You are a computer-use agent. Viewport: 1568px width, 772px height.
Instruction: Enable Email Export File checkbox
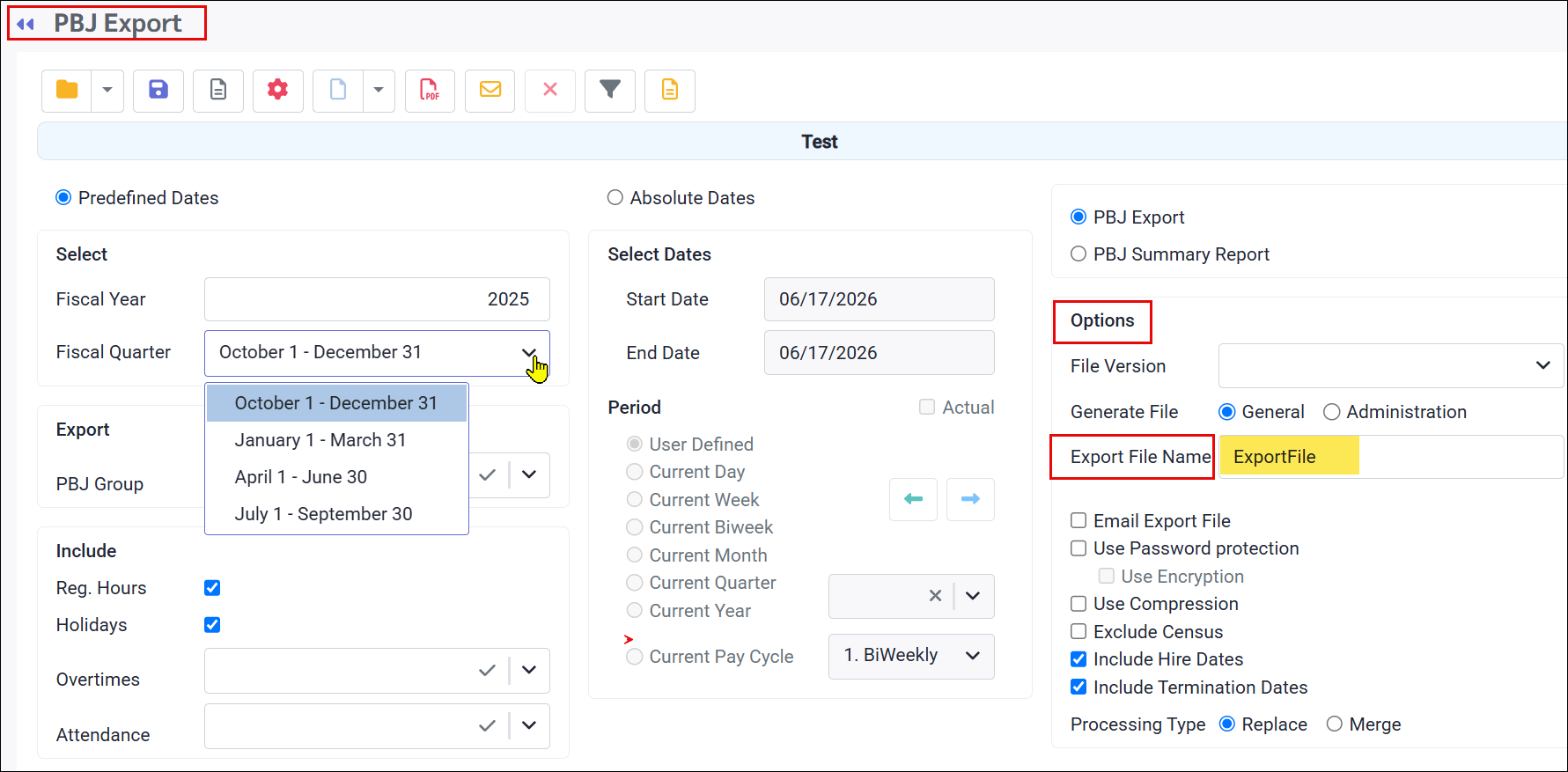[x=1078, y=521]
